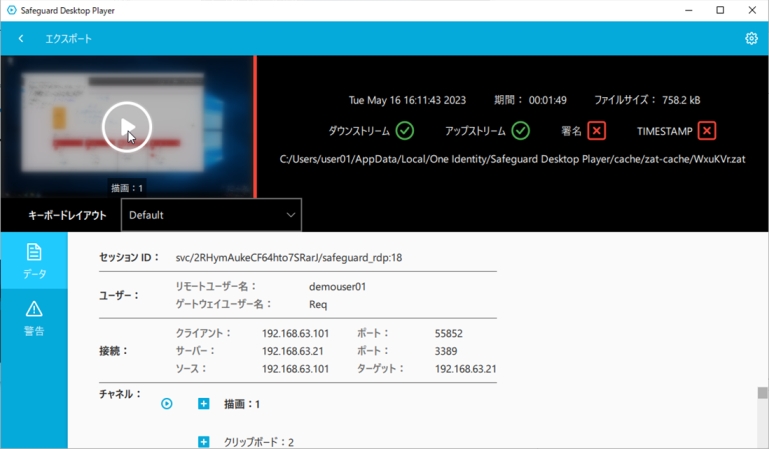Click the TIMESTAMP red cross icon
This screenshot has height=449, width=769.
(x=707, y=131)
